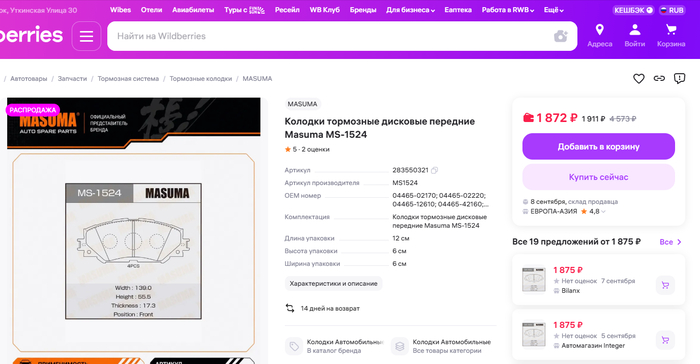Open MS-1524 product main image
The width and height of the screenshot is (700, 364).
[x=133, y=251]
